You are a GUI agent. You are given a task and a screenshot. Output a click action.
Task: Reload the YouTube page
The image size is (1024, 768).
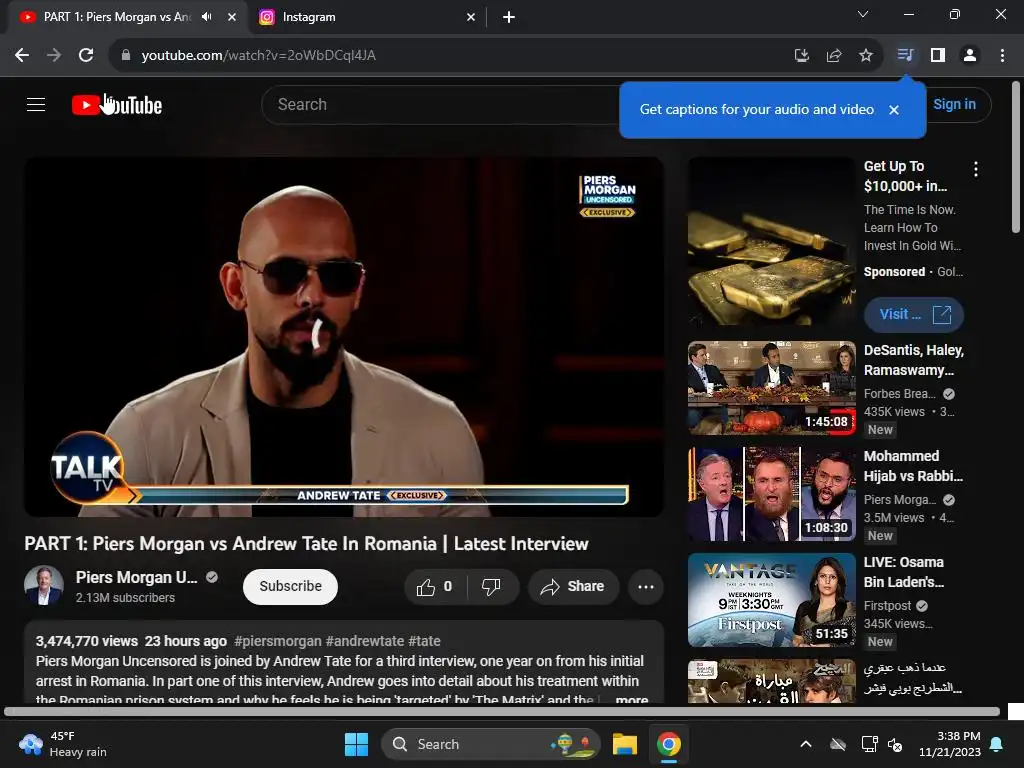point(86,56)
